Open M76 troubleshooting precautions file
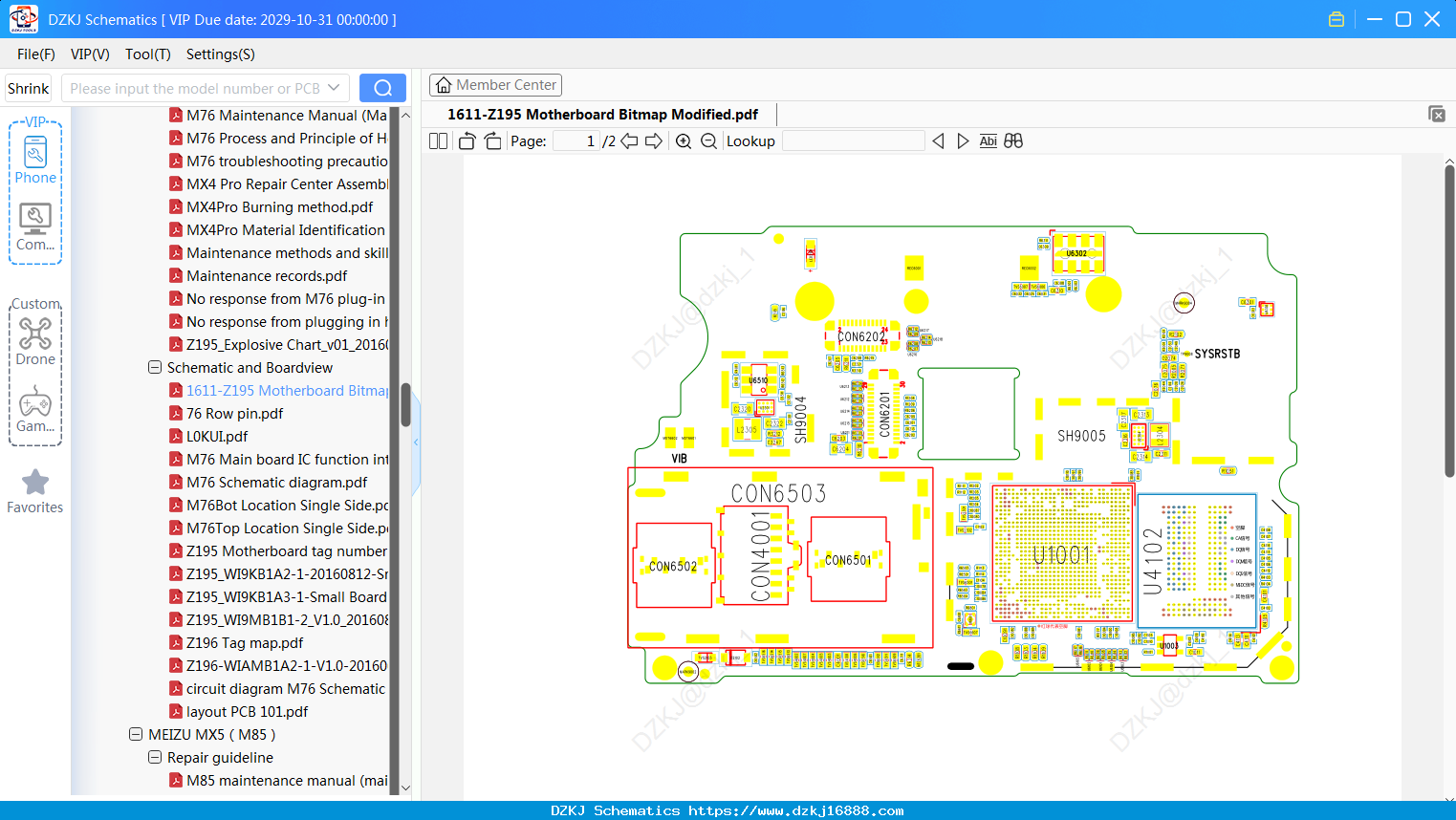Screen dimensions: 1456x820 pyautogui.click(x=287, y=162)
